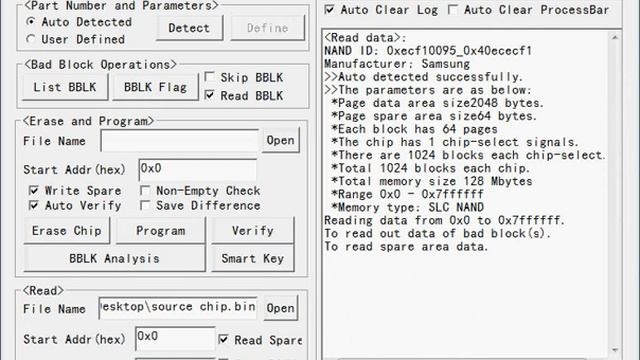
Task: Click the Program button
Action: (160, 231)
